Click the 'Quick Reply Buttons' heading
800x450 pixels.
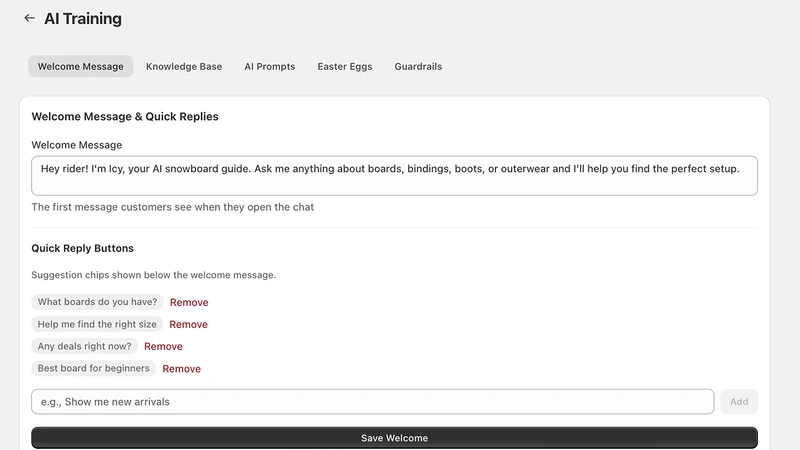tap(82, 248)
